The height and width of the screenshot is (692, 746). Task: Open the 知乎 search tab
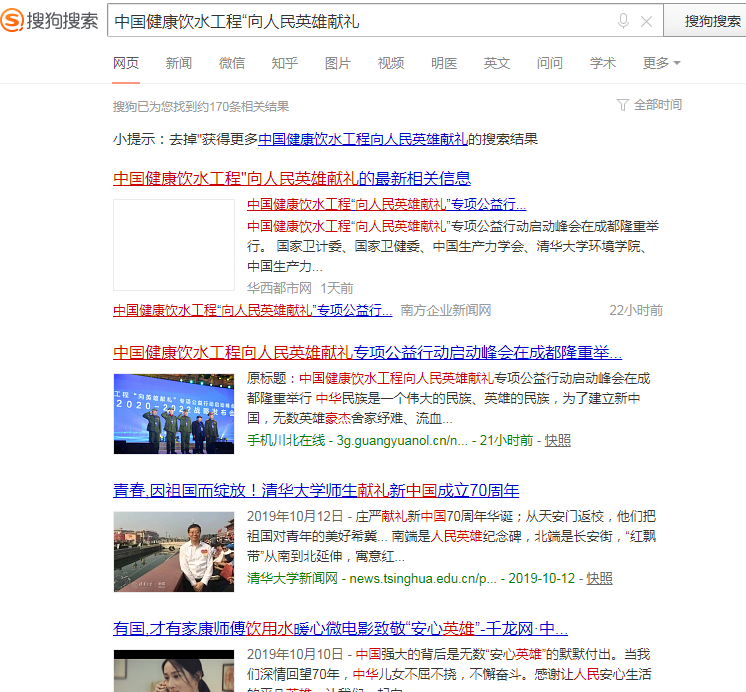pos(285,63)
